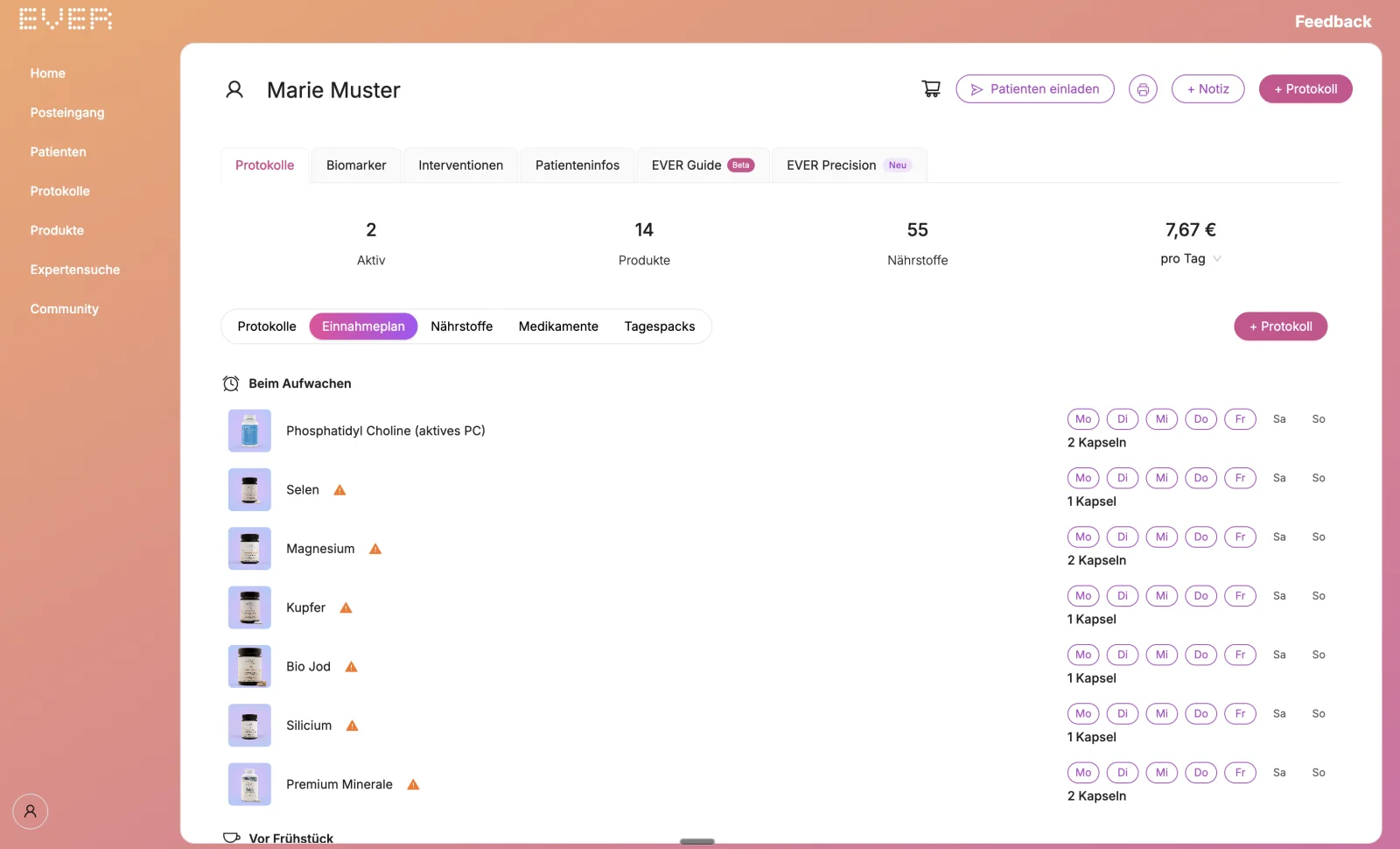The height and width of the screenshot is (849, 1400).
Task: Add a note with + Notiz
Action: point(1207,89)
